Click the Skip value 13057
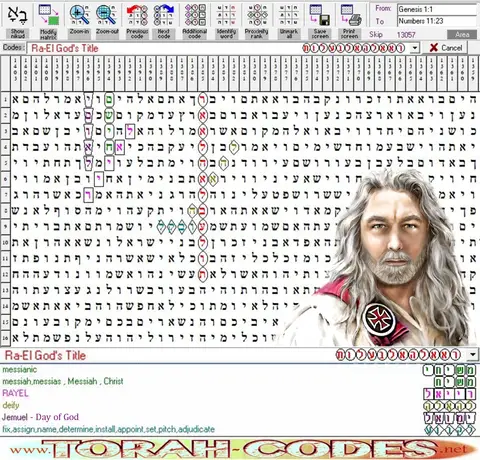 click(406, 34)
